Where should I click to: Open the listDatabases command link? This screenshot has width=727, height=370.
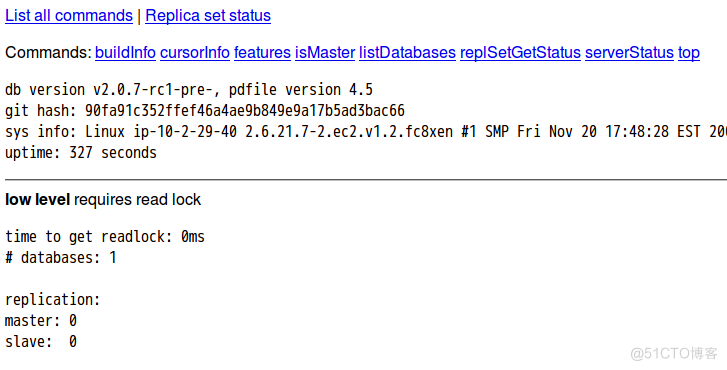tap(408, 53)
